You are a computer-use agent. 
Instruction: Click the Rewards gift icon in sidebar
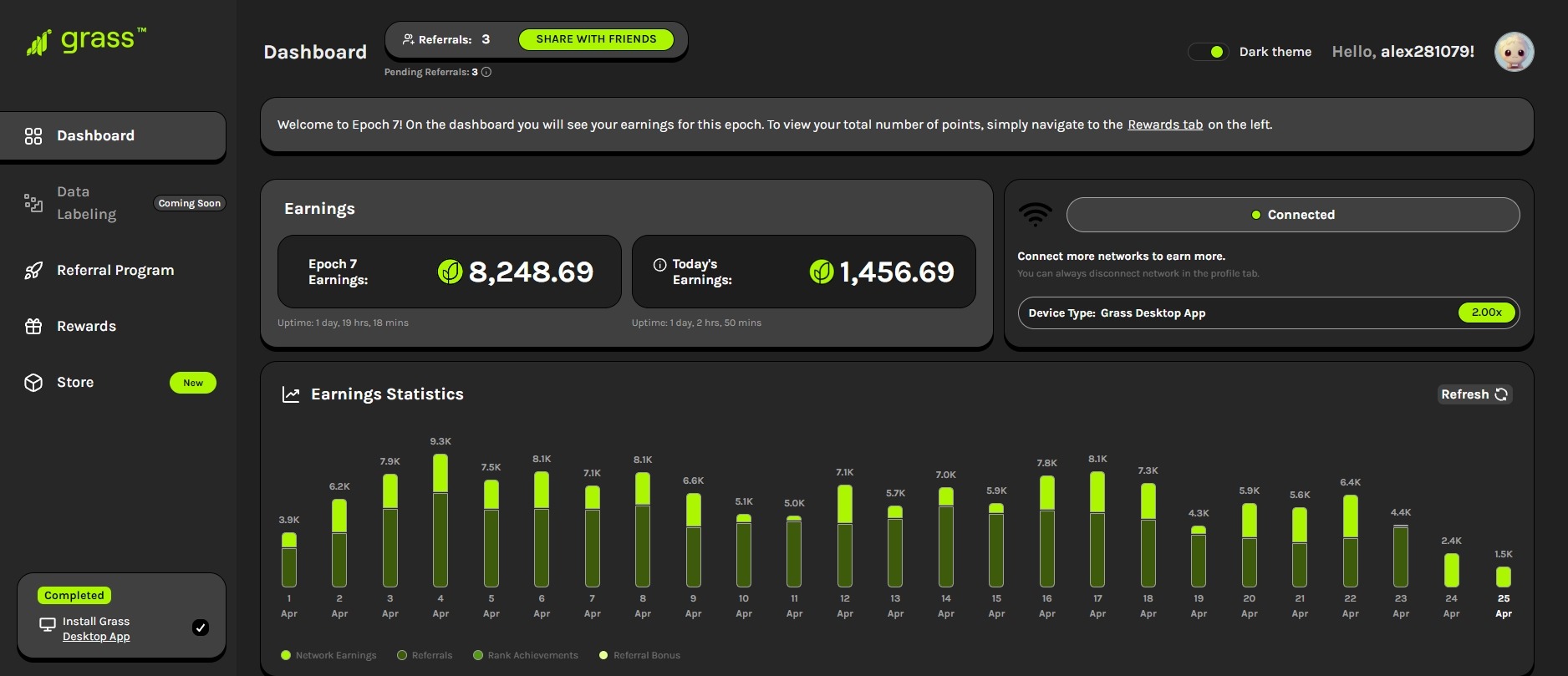point(33,327)
